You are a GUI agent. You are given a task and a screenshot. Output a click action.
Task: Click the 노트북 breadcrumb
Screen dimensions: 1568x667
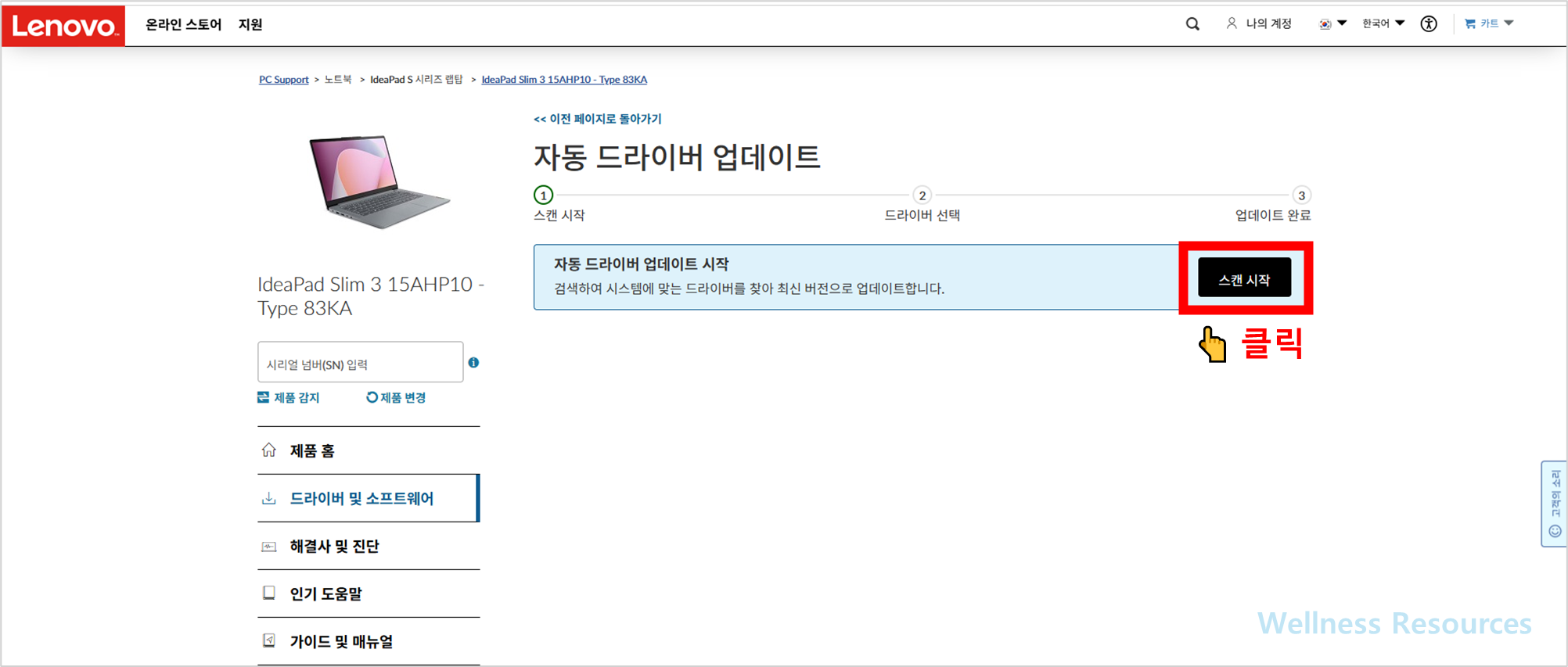click(x=338, y=79)
